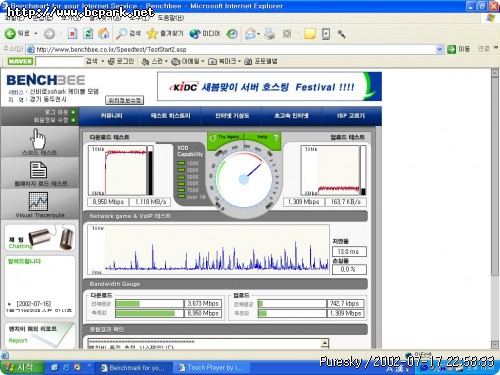Click the BENCHBEE logo

(x=46, y=80)
